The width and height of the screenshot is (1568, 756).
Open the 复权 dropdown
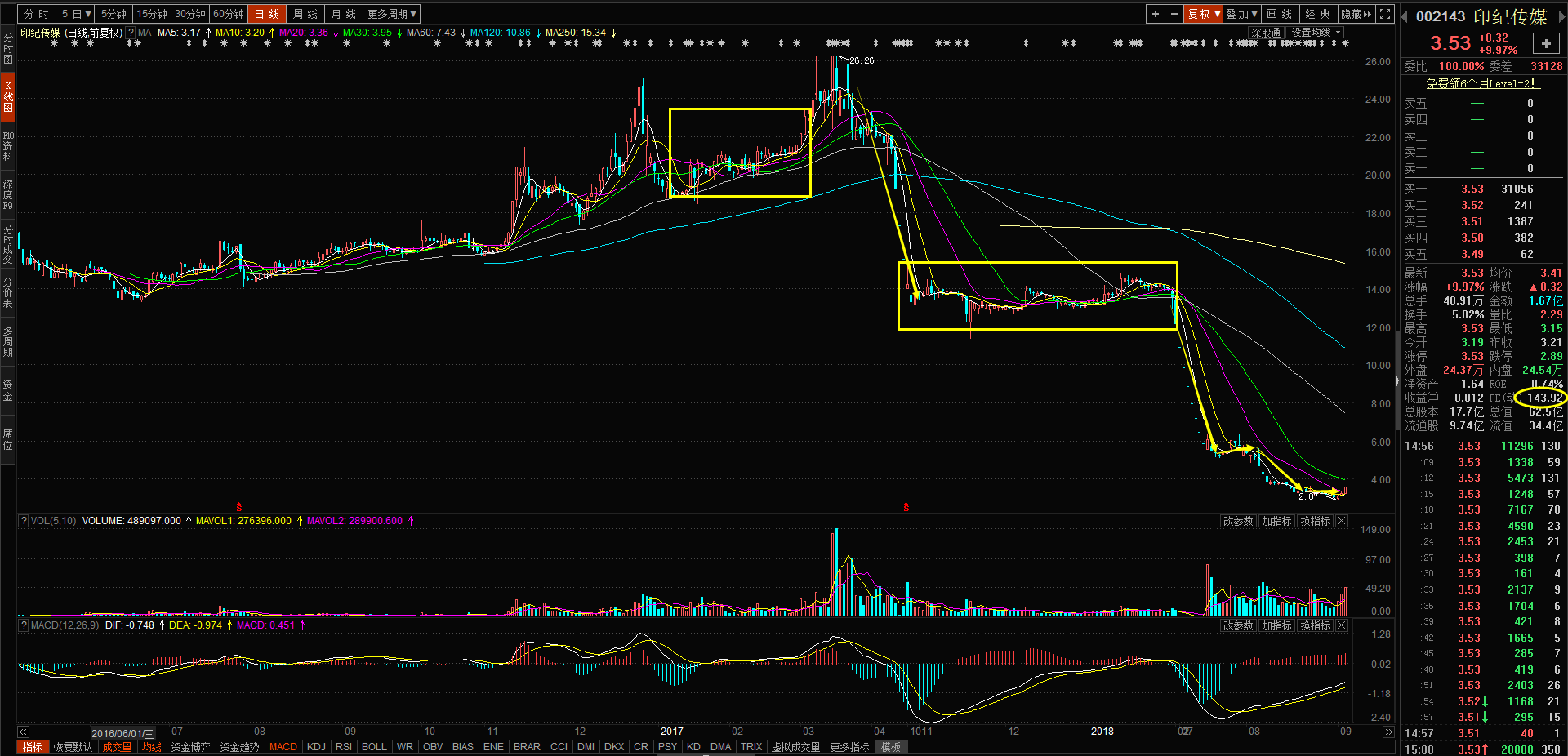point(1203,14)
